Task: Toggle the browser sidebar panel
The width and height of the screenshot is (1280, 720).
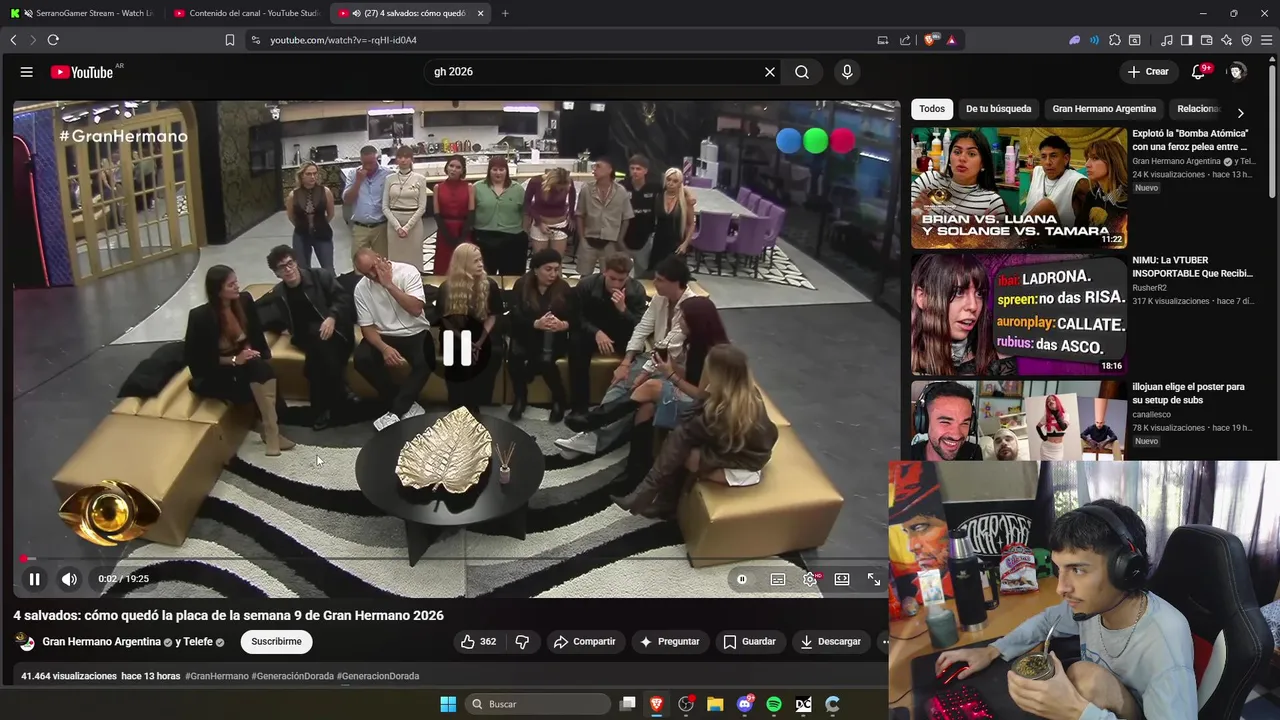Action: coord(1186,40)
